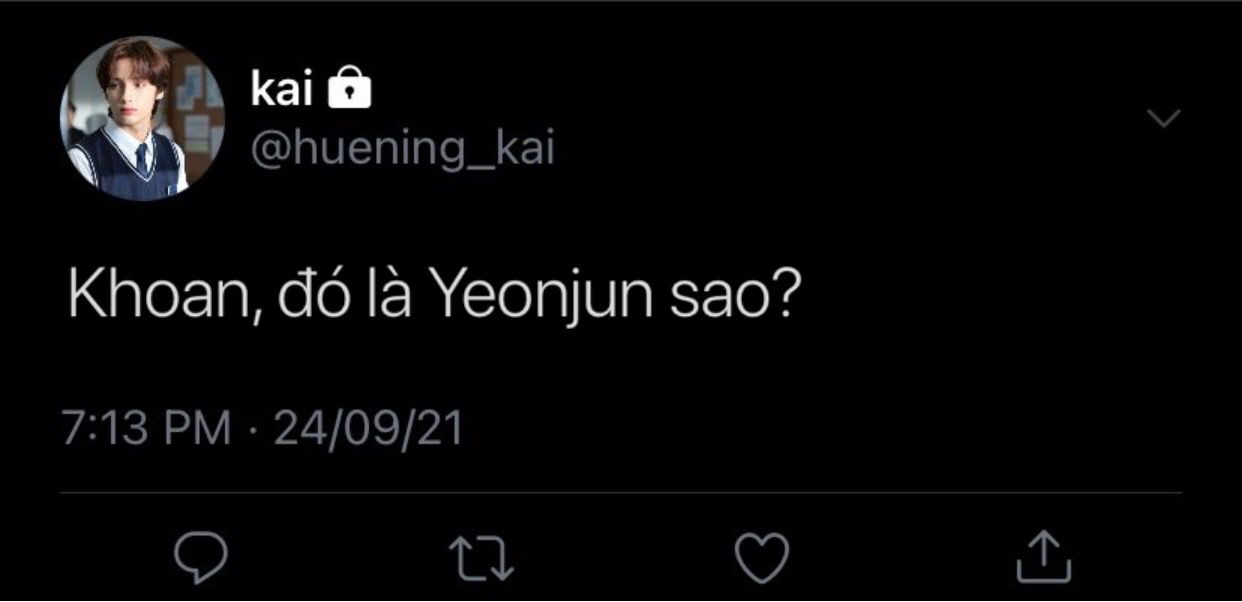Like the tweet with heart icon

click(x=763, y=556)
